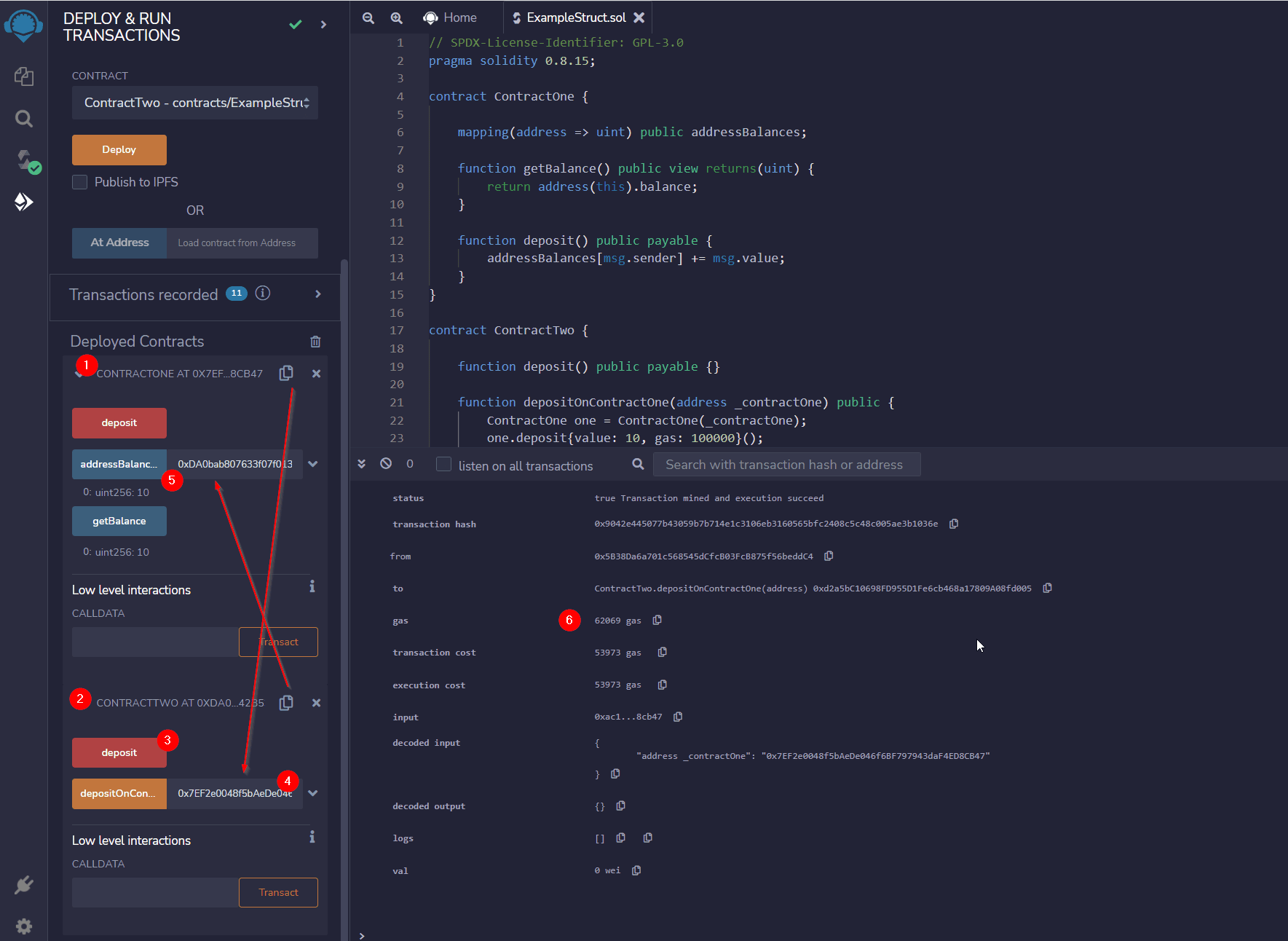The width and height of the screenshot is (1288, 941).
Task: Copy the from address value
Action: pyautogui.click(x=829, y=556)
